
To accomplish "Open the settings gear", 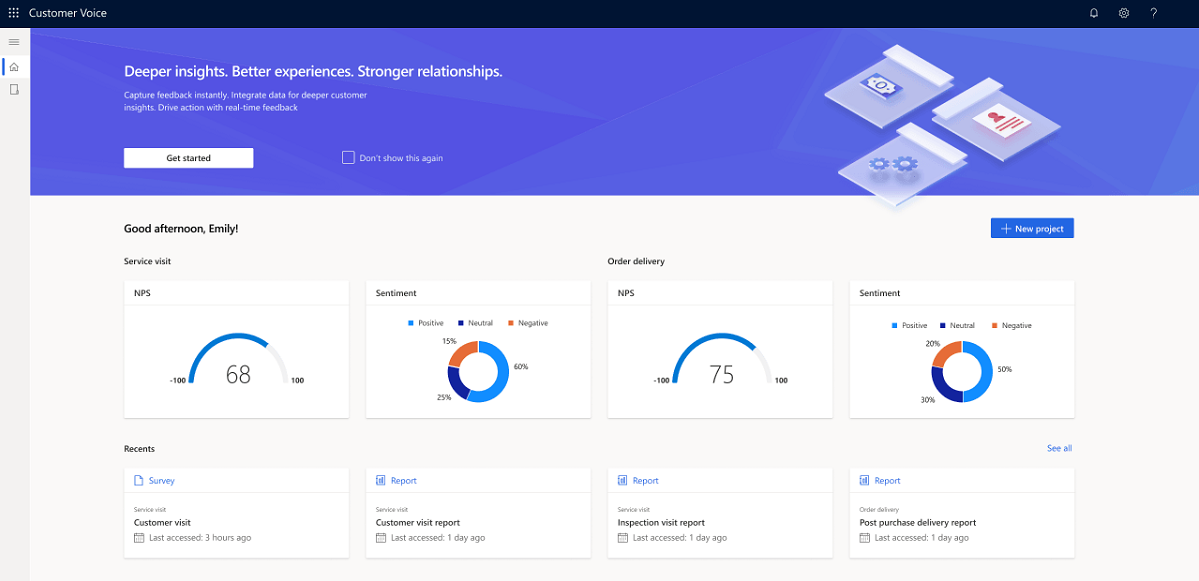I will (1124, 13).
